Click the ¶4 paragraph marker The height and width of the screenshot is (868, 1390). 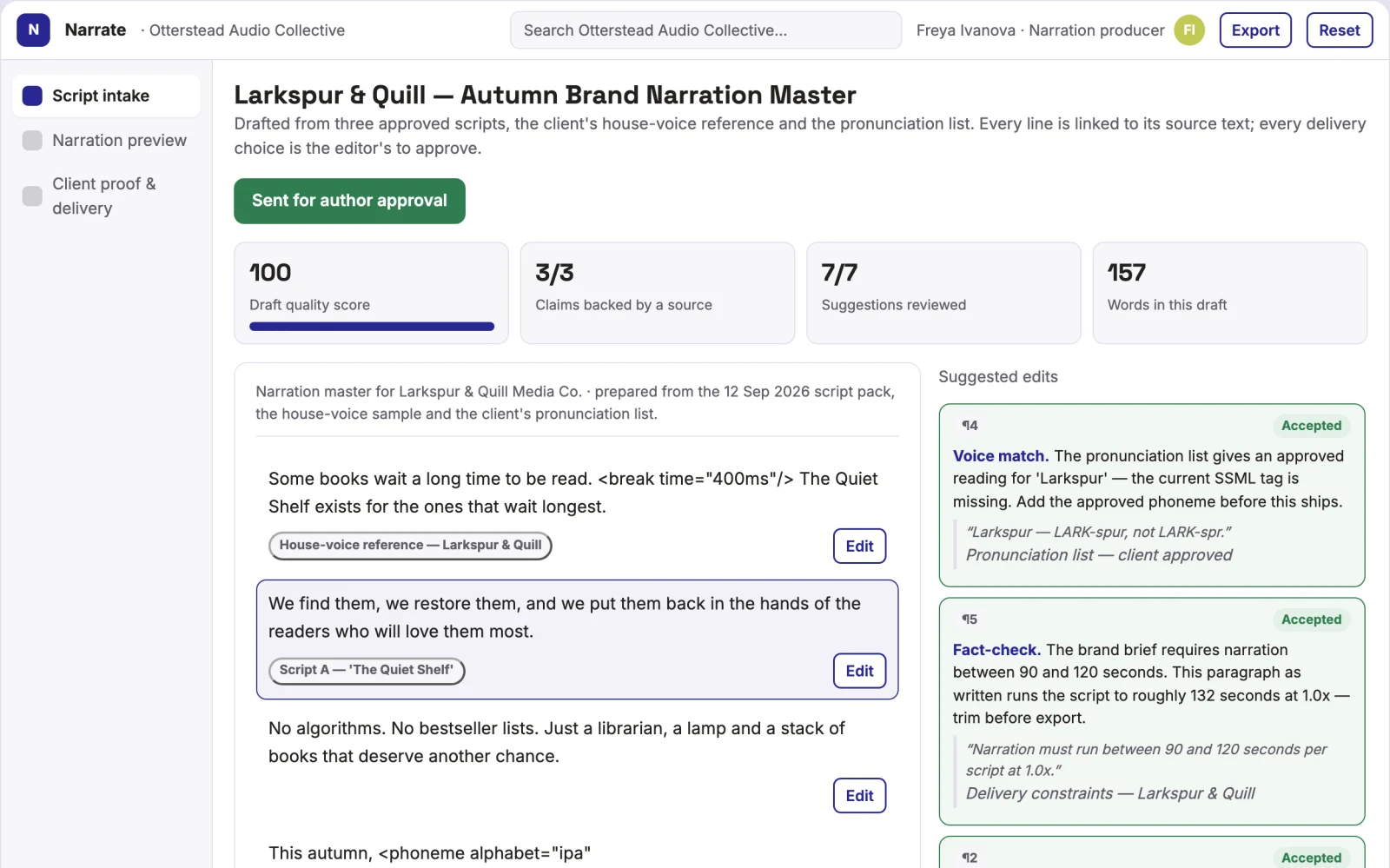[x=970, y=426]
